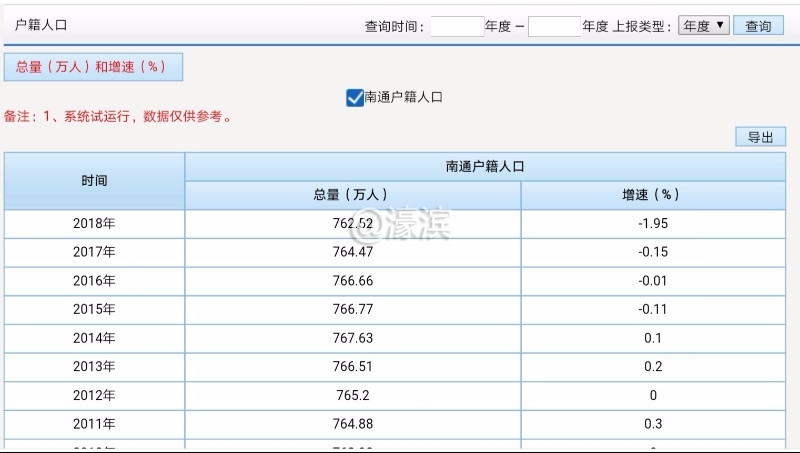Image resolution: width=800 pixels, height=453 pixels.
Task: Click the end year query input field
Action: coord(554,27)
